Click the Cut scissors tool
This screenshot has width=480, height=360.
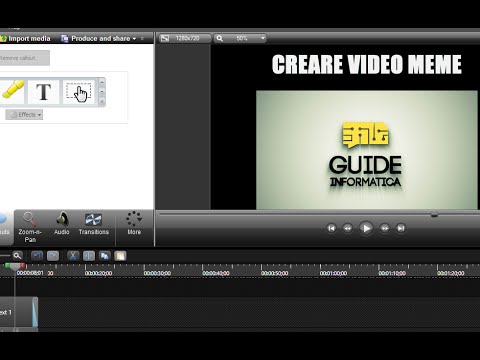[73, 256]
